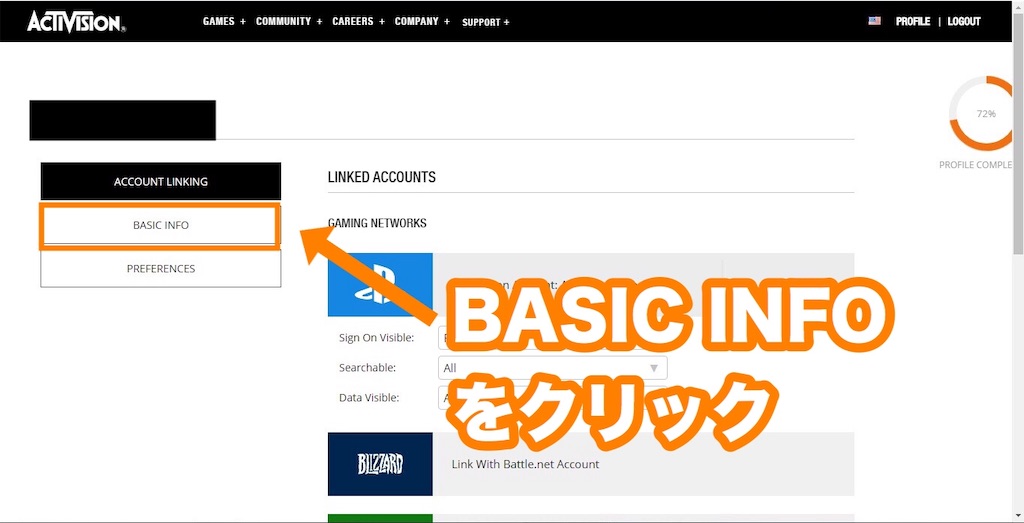Open the Searchable dropdown

[x=552, y=368]
